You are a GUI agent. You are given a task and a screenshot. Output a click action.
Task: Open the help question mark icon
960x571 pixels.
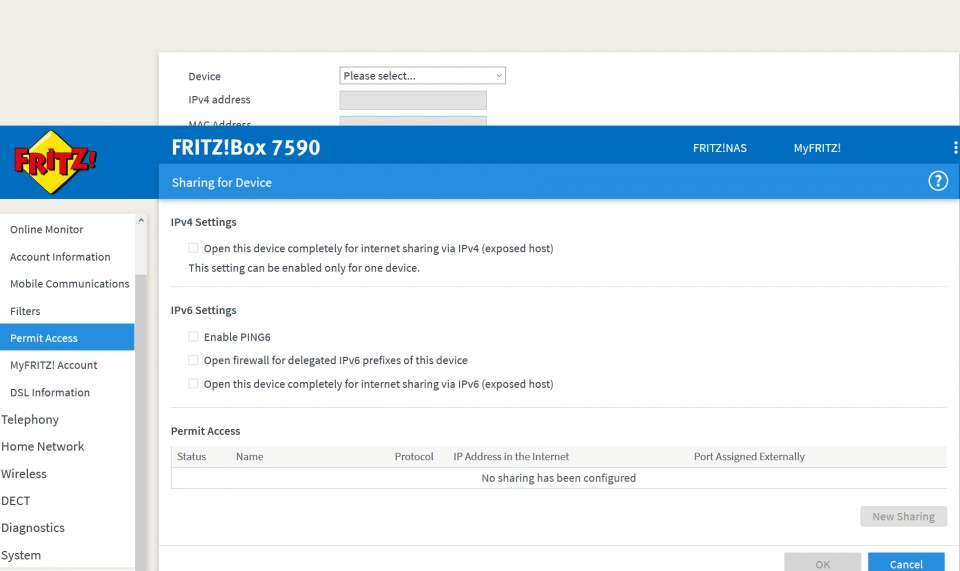[x=937, y=181]
